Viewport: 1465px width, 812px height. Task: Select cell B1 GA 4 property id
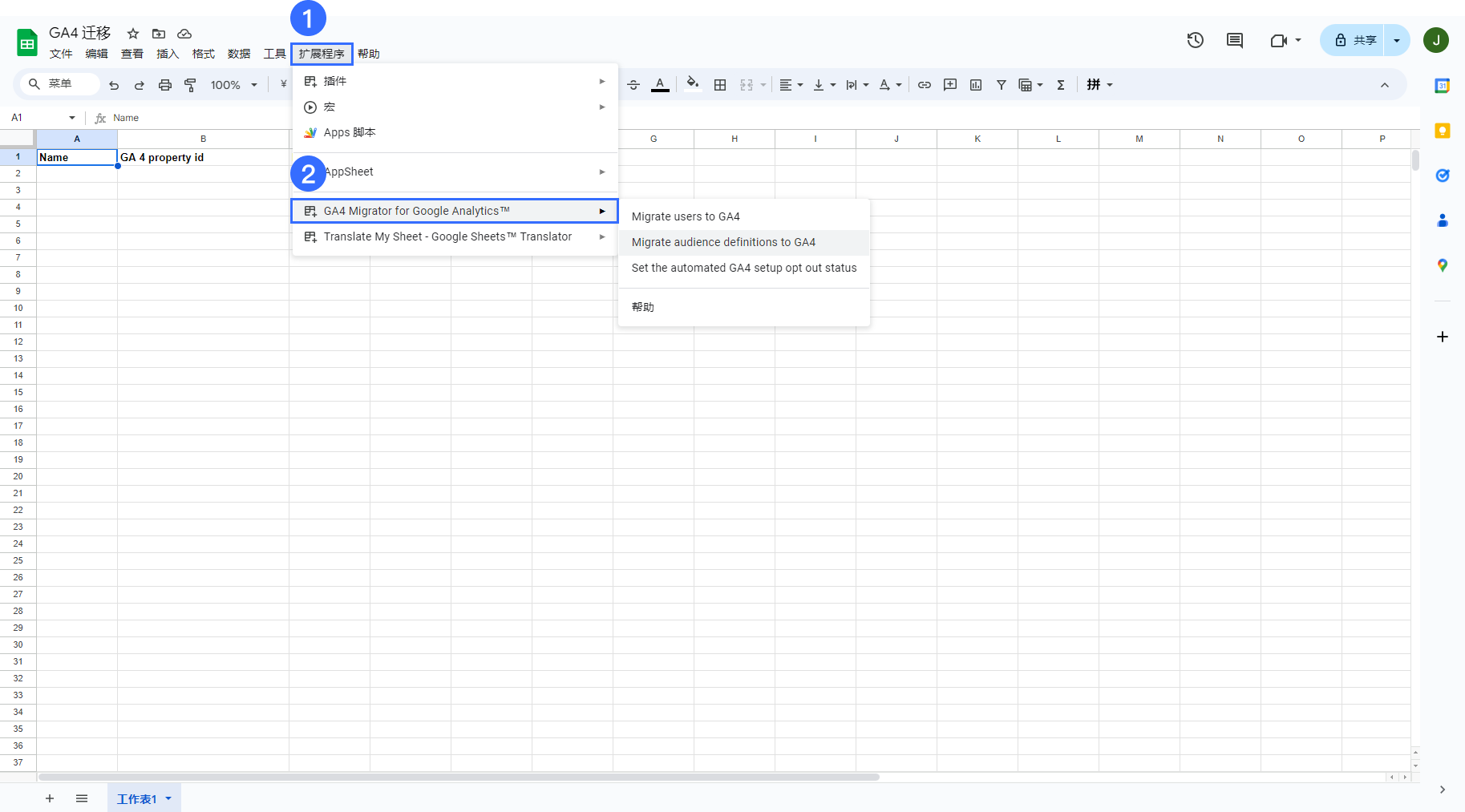(x=203, y=157)
